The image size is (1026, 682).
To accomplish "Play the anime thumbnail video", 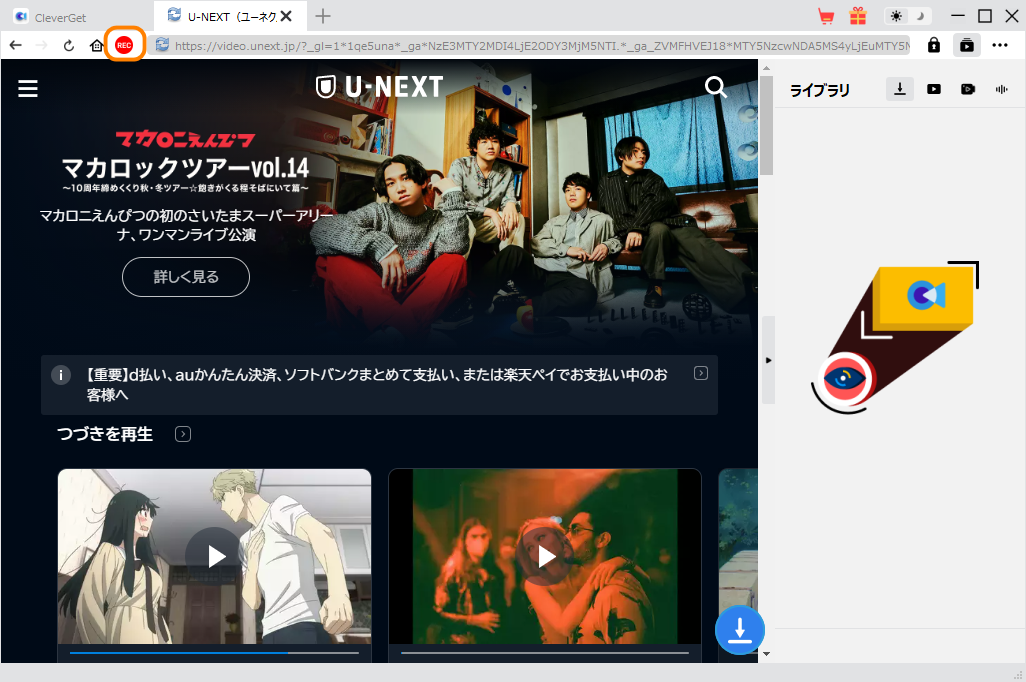I will tap(215, 556).
